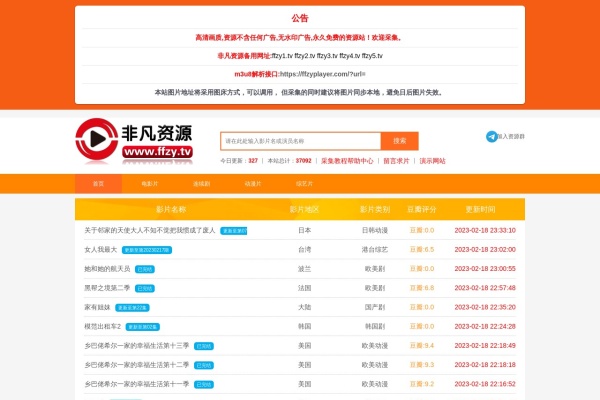Visit the 演示网站 demo site link
Image resolution: width=600 pixels, height=400 pixels.
coord(433,161)
